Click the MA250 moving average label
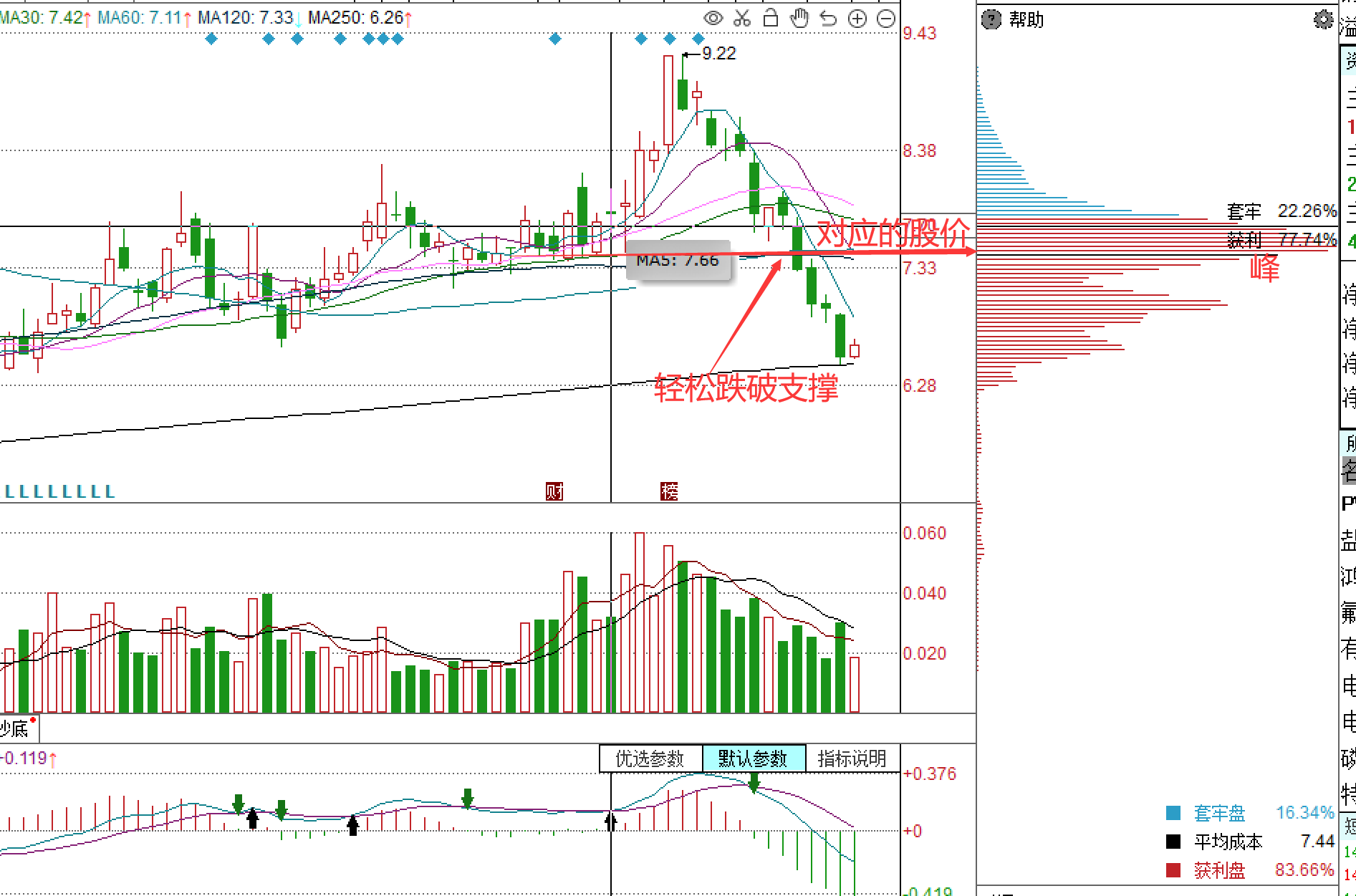The width and height of the screenshot is (1356, 896). pos(355,17)
